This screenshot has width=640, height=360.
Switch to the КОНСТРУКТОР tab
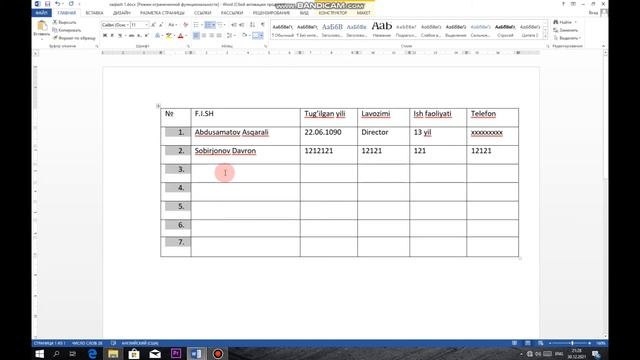coord(333,13)
